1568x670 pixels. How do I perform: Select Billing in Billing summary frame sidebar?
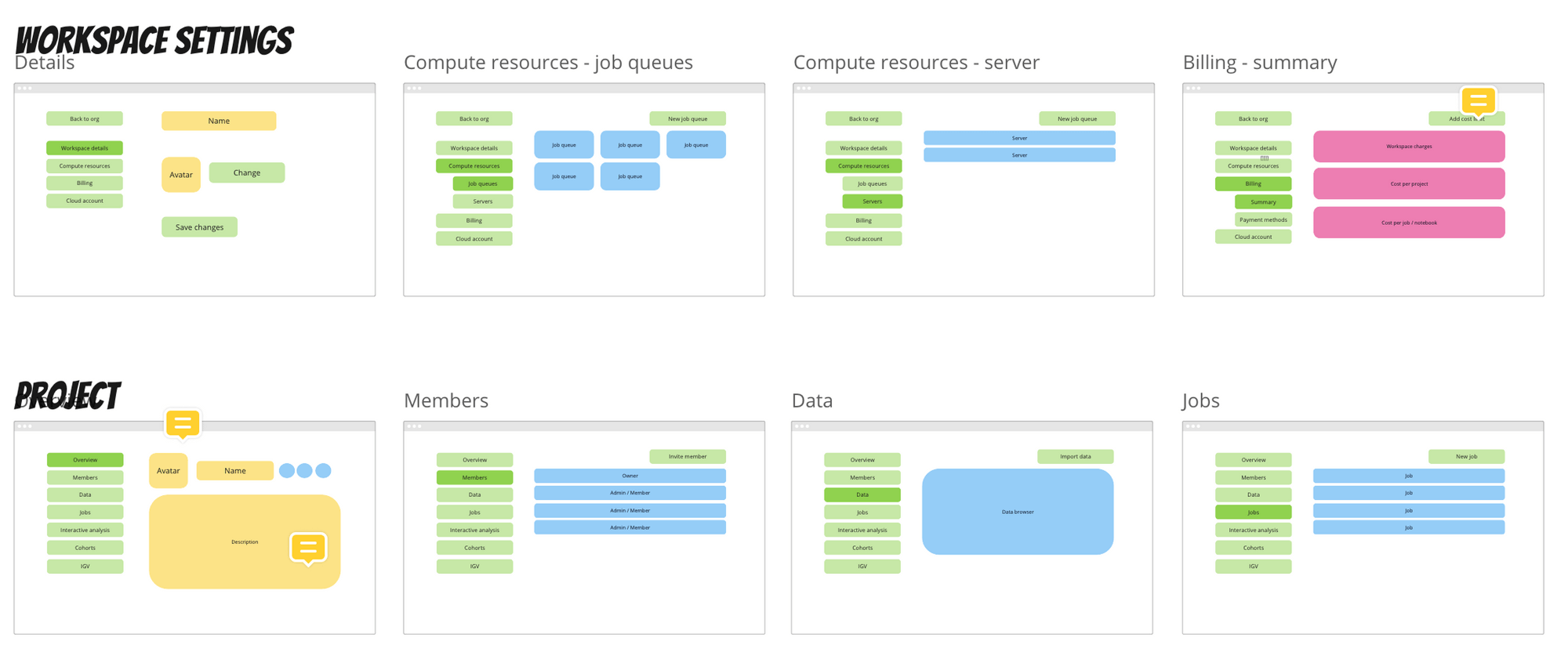(x=1254, y=184)
